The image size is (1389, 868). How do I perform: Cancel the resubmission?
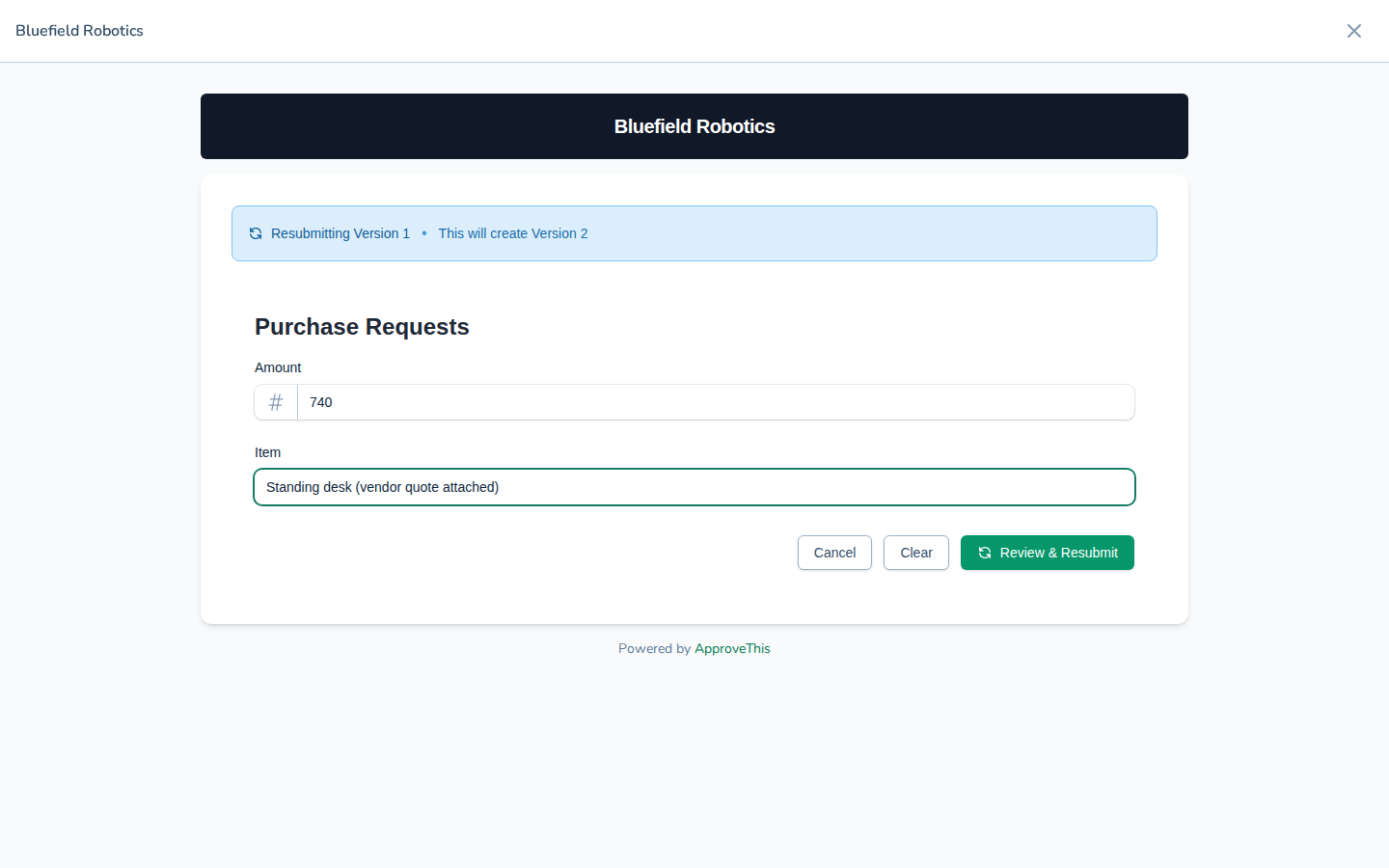pos(834,553)
